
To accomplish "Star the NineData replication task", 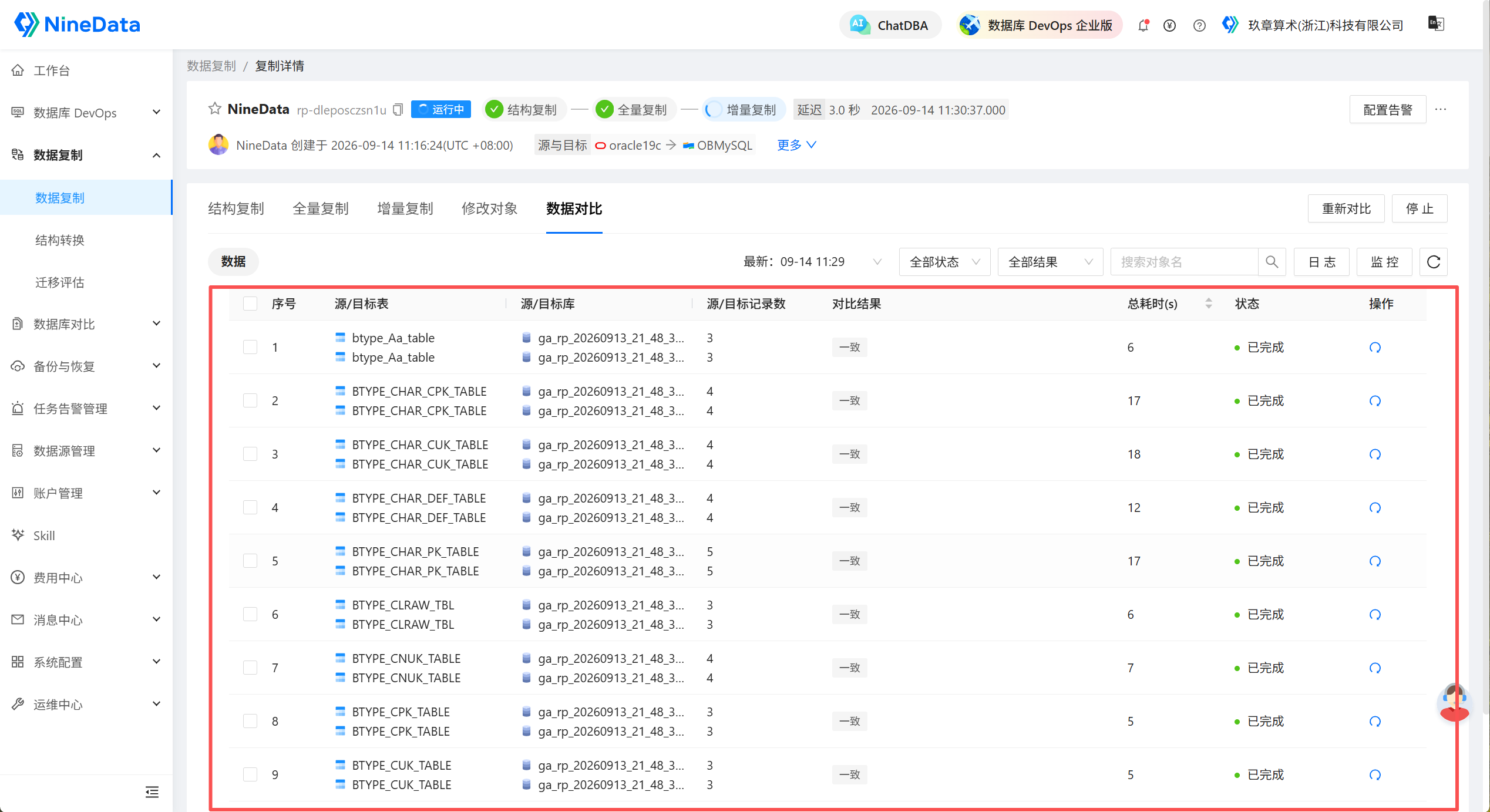I will [x=215, y=109].
